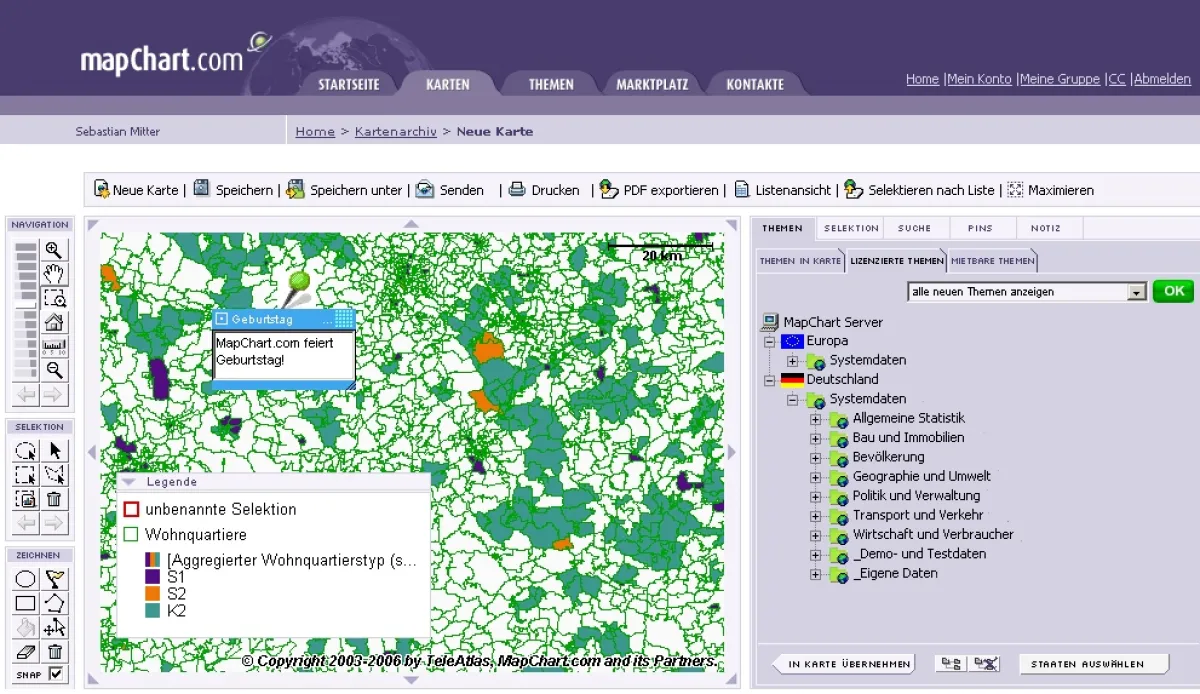This screenshot has height=694, width=1200.
Task: Activate the Pan hand tool
Action: (55, 272)
